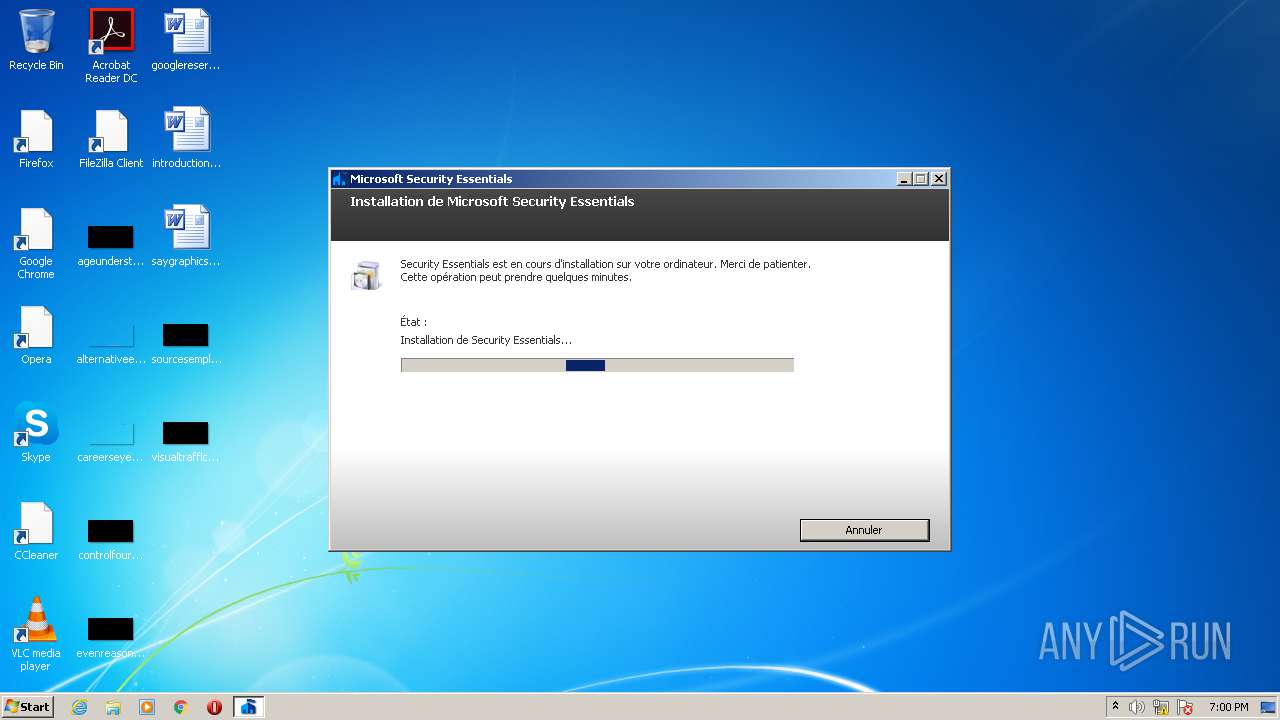Select the saygraphics Word document
1280x720 pixels.
pos(186,237)
